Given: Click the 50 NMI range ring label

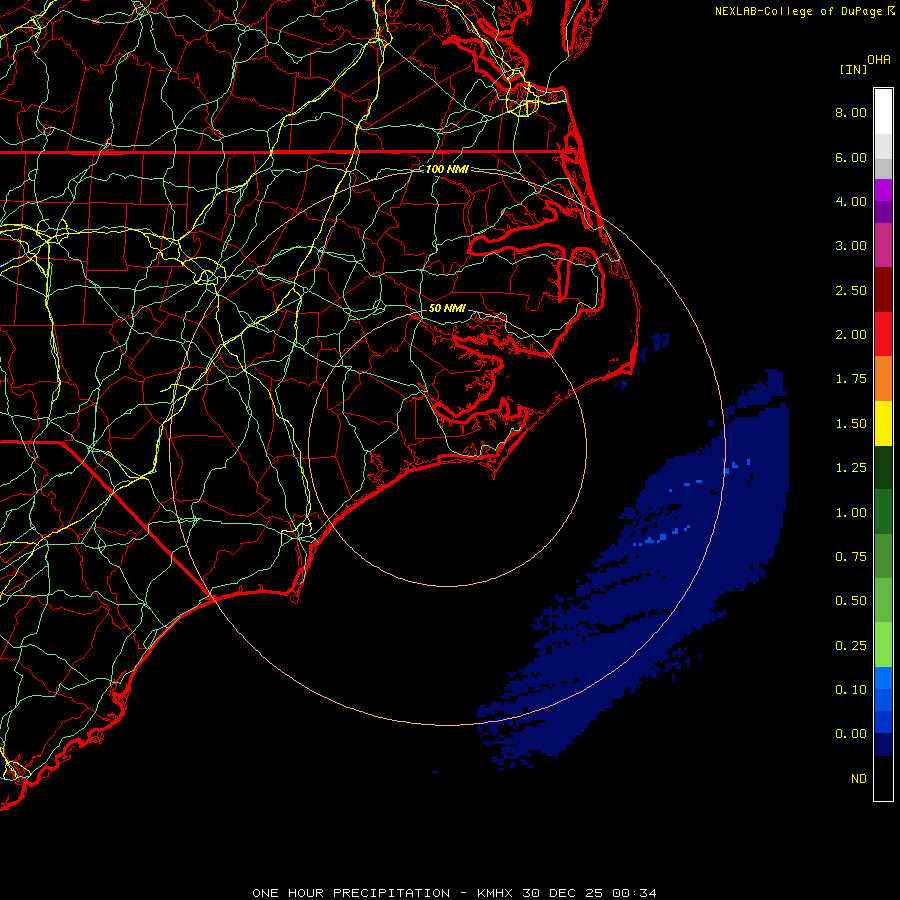Looking at the screenshot, I should [x=447, y=308].
